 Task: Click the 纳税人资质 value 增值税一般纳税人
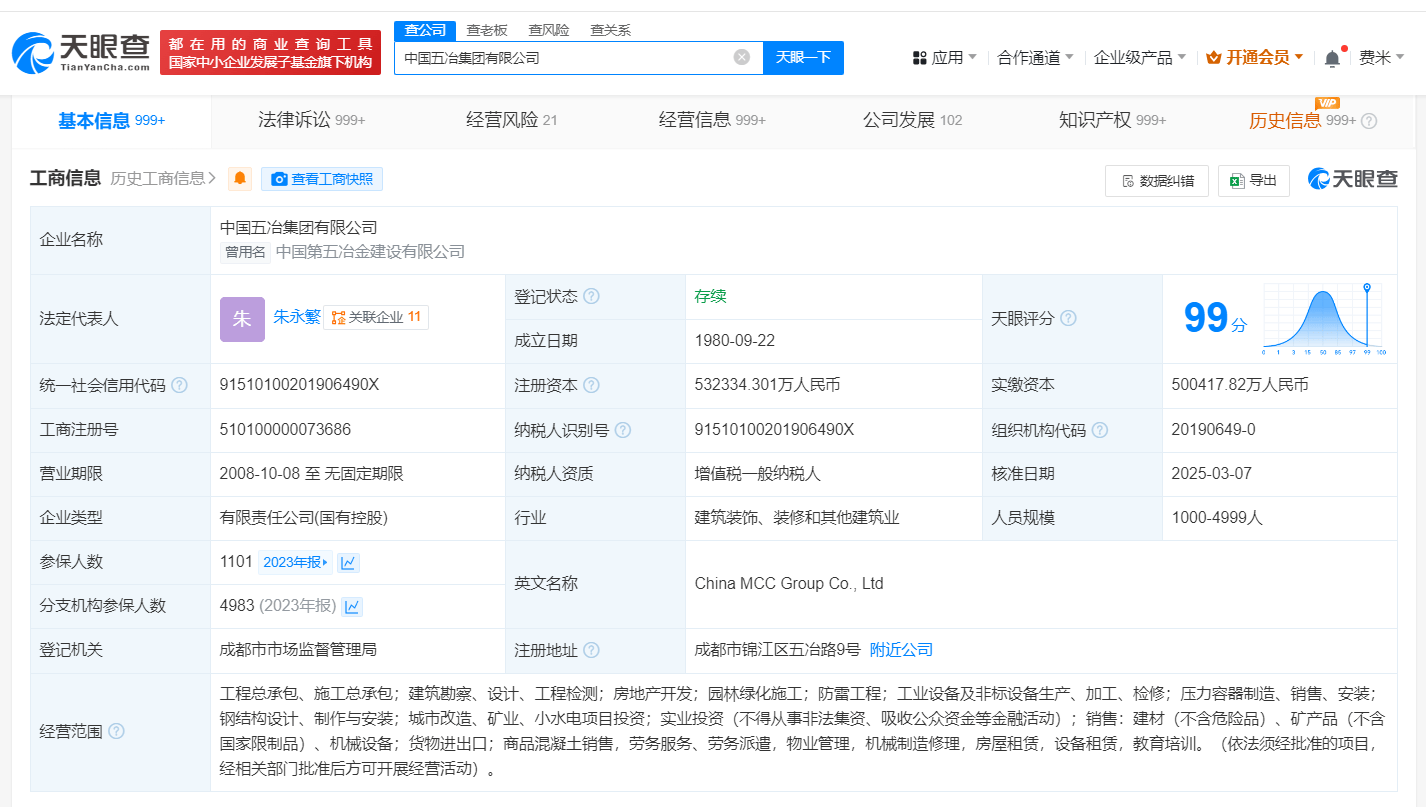click(758, 474)
